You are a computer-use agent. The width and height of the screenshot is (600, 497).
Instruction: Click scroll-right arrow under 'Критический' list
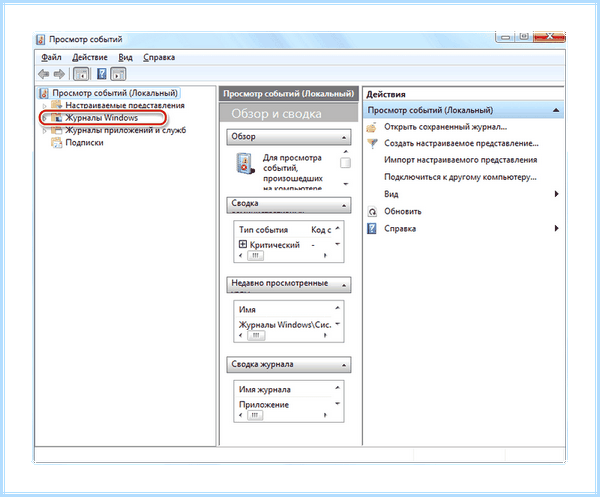pos(325,256)
